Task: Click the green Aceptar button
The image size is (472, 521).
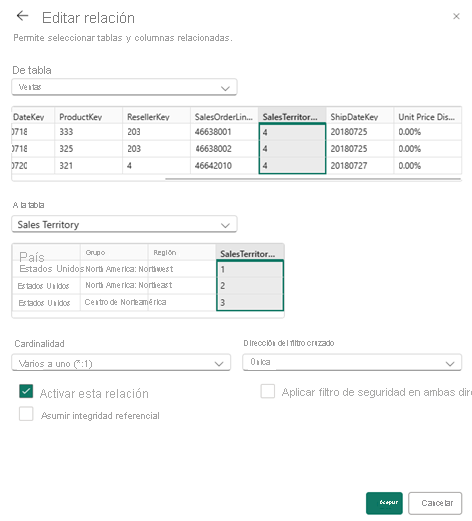Action: click(x=384, y=503)
